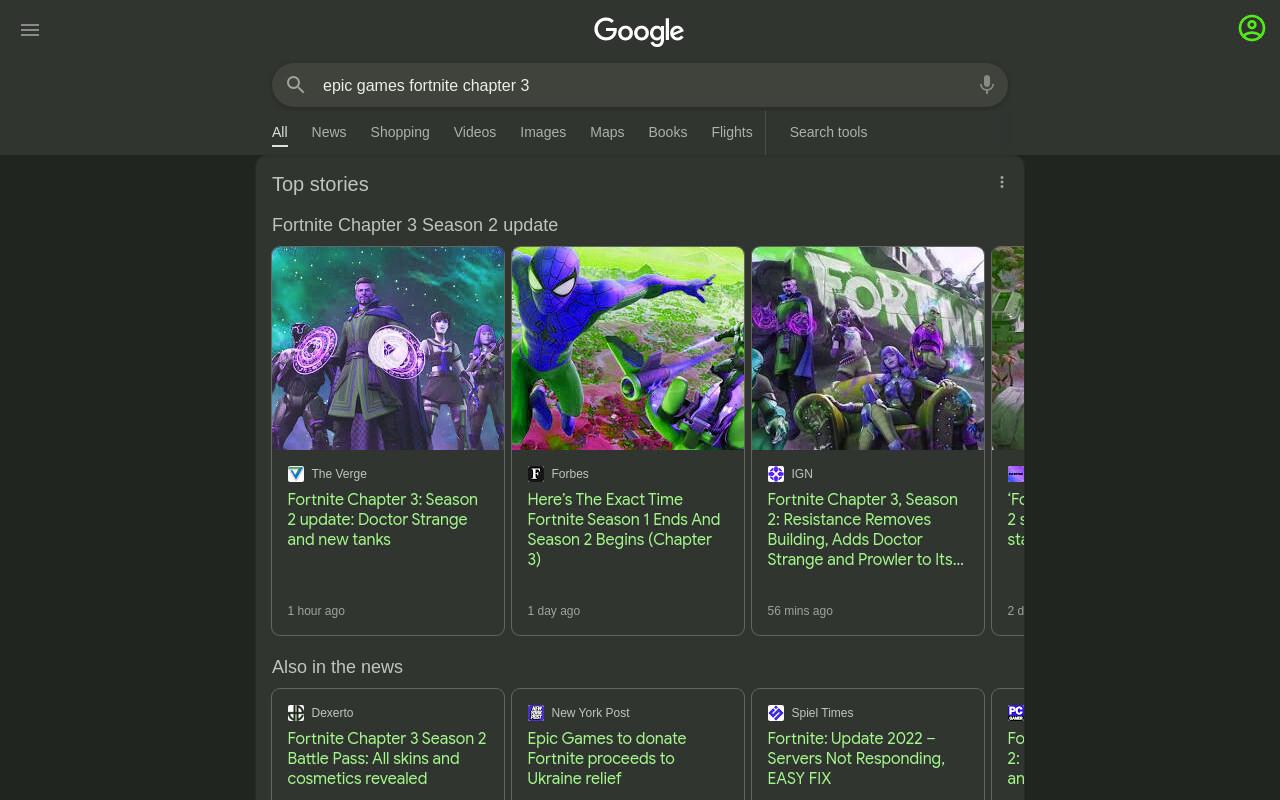This screenshot has width=1280, height=800.
Task: Click the 'Also in the news' heading
Action: tap(337, 667)
